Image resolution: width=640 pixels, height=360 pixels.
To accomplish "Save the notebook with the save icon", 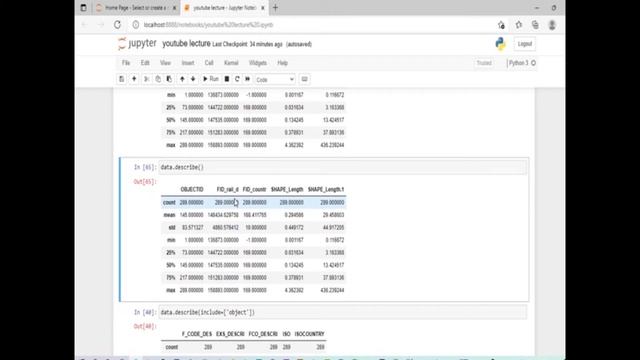I will click(121, 79).
